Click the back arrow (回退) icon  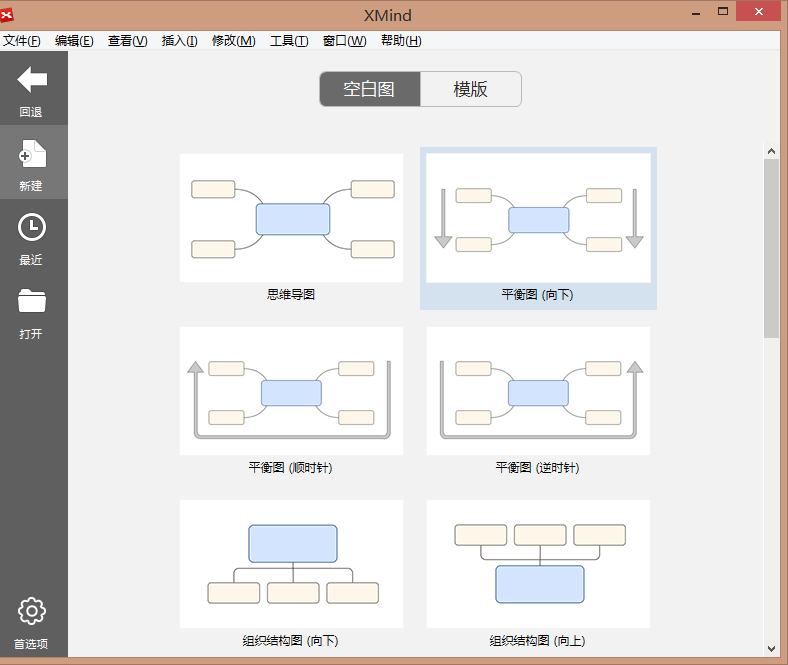(32, 79)
